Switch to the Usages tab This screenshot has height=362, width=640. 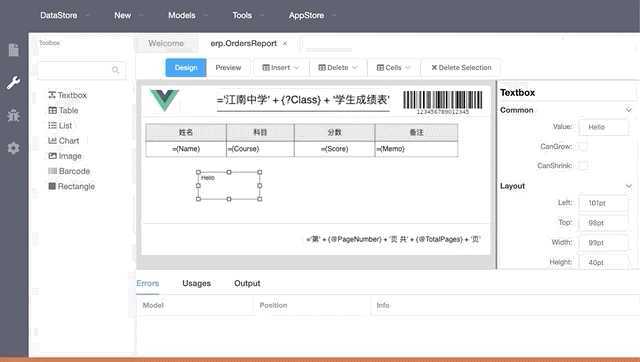[196, 283]
